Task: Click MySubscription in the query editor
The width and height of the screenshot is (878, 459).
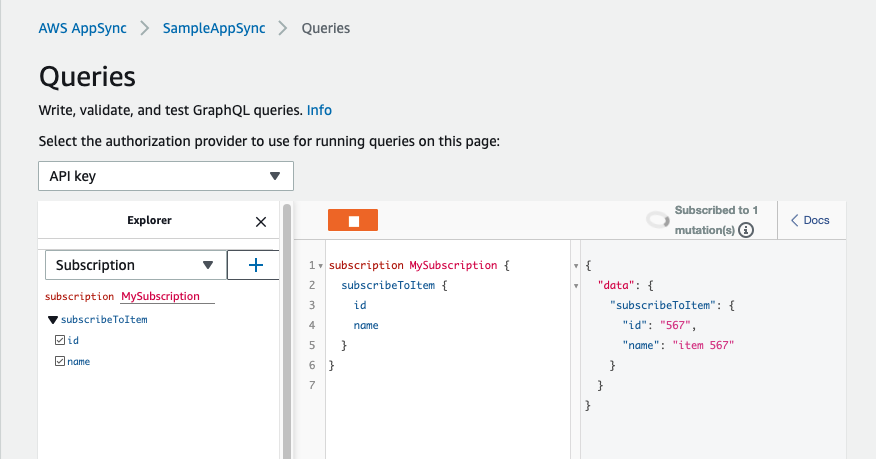Action: (x=453, y=265)
